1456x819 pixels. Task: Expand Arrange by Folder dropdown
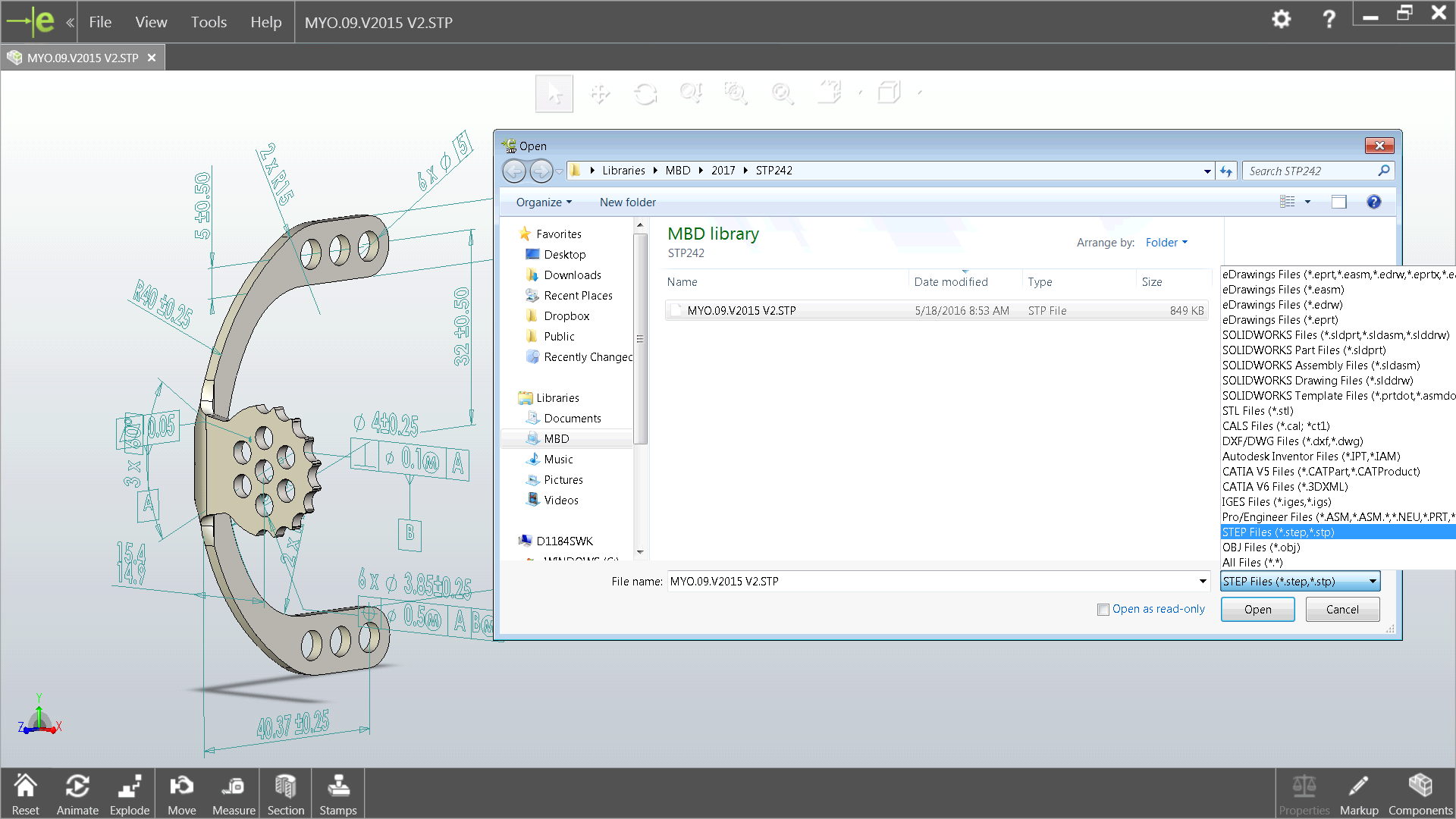click(1166, 243)
